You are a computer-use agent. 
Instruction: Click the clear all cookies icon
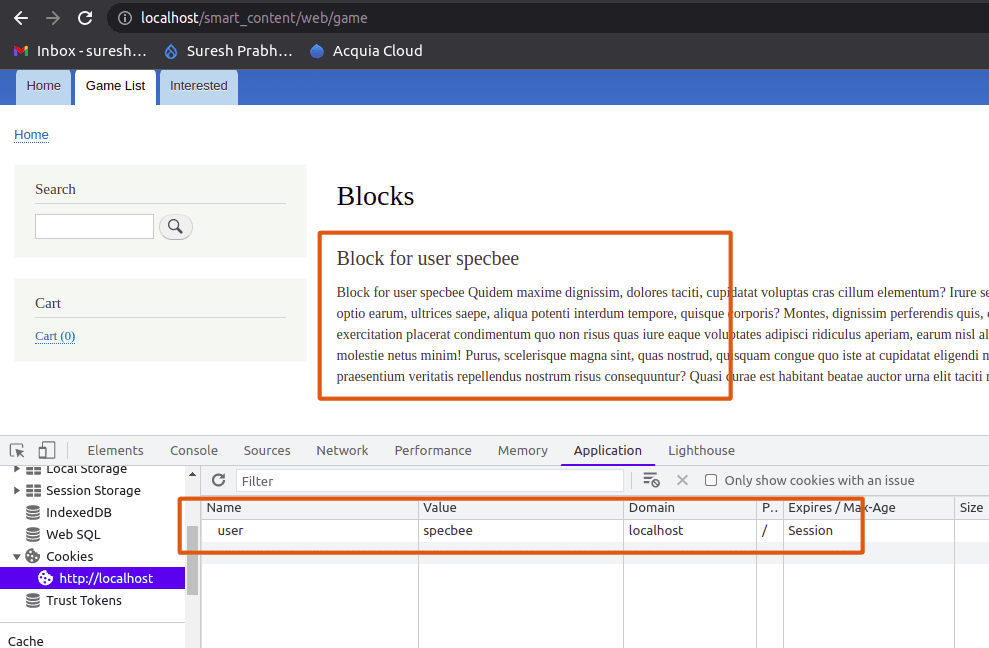tap(651, 481)
